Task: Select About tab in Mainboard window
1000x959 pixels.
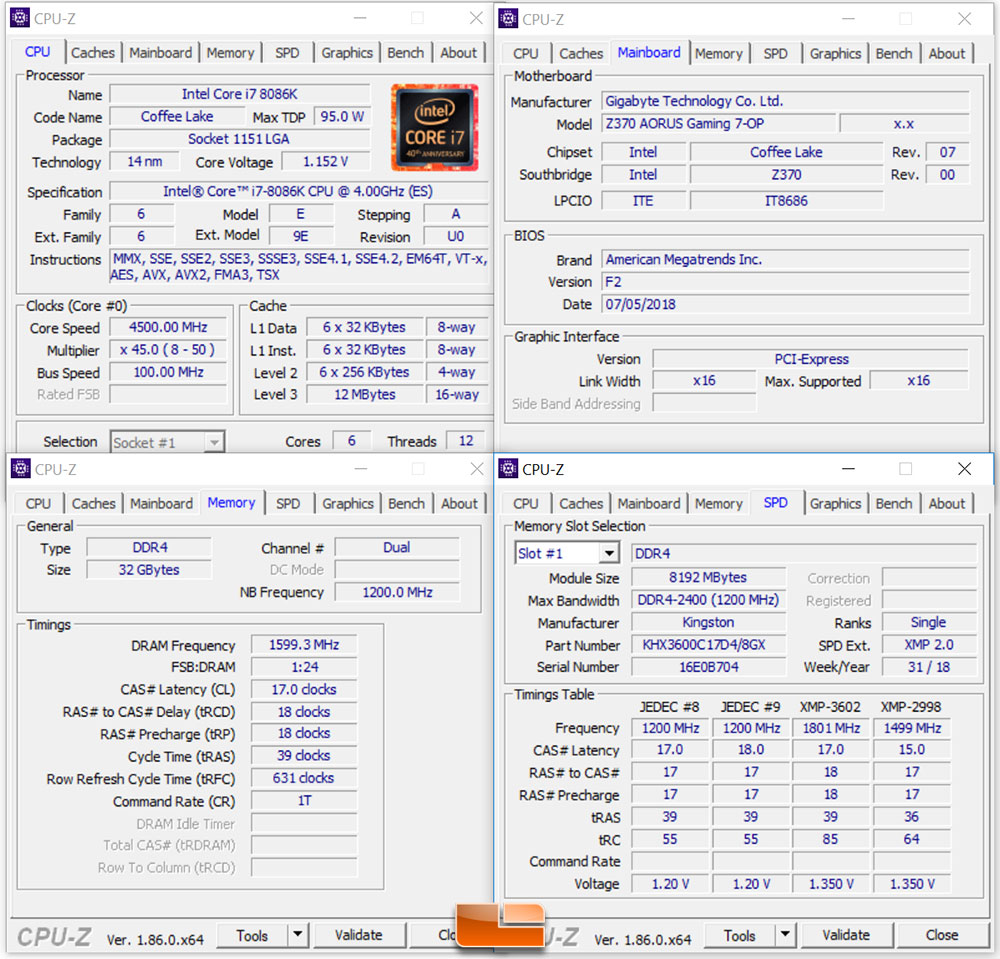Action: tap(946, 54)
